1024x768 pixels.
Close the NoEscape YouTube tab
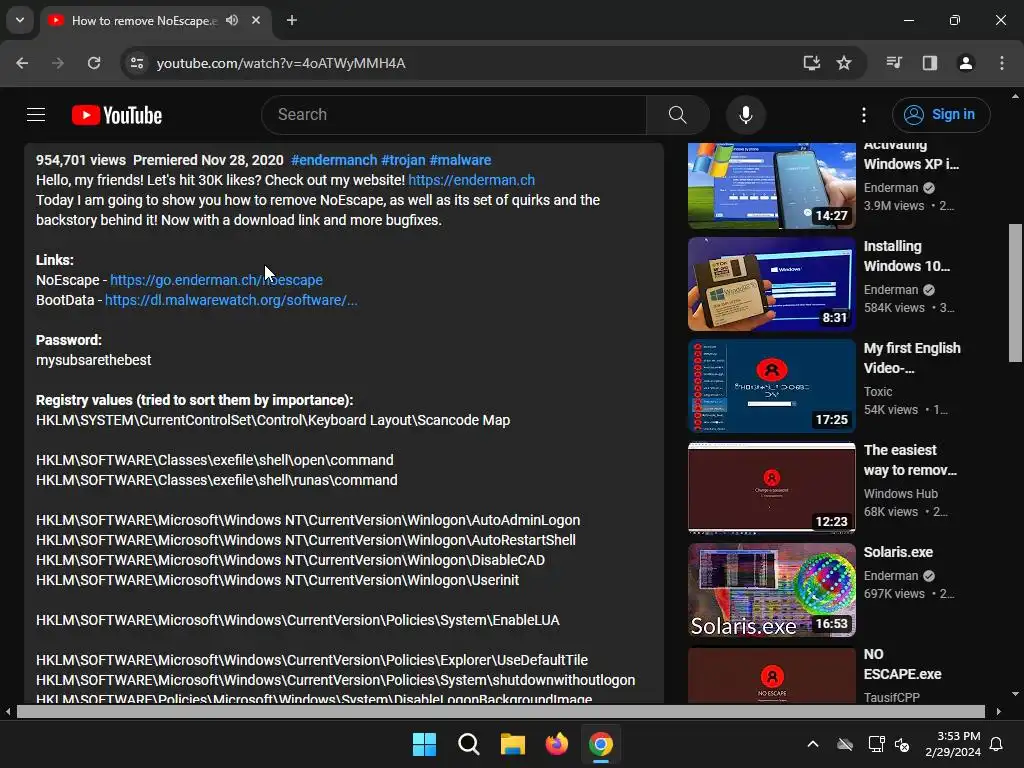pyautogui.click(x=256, y=20)
